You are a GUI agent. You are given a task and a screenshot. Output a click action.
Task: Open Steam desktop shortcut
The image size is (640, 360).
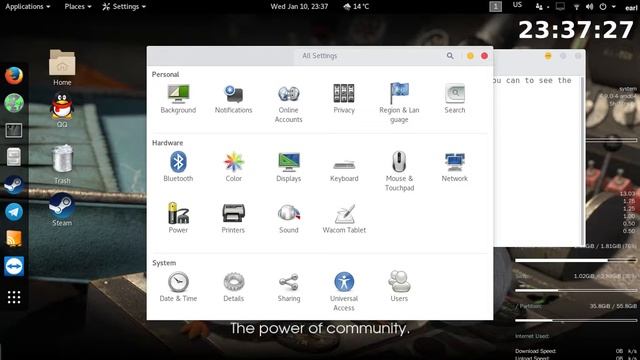point(62,210)
